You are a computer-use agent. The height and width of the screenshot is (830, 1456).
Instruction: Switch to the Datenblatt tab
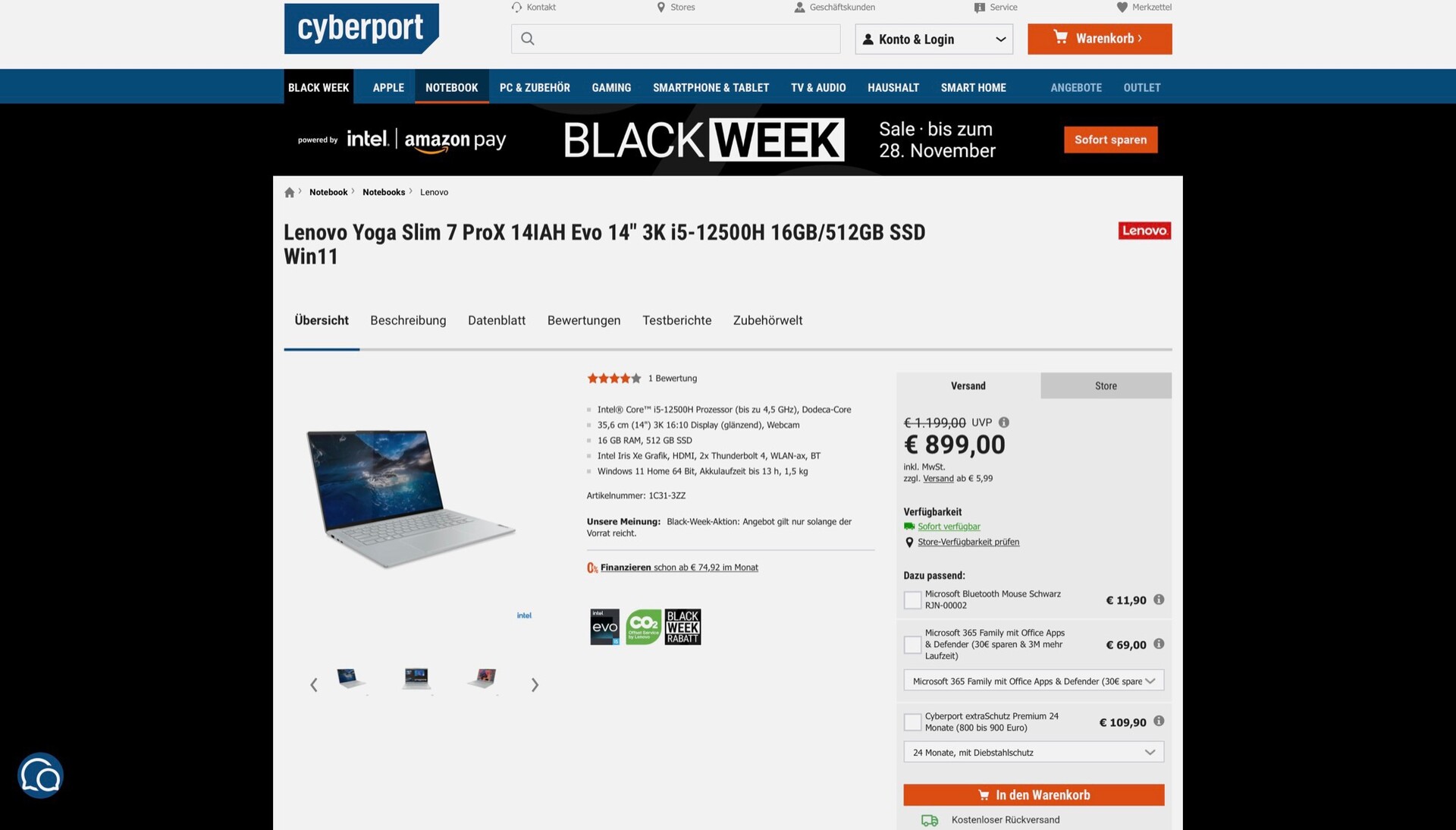point(497,321)
